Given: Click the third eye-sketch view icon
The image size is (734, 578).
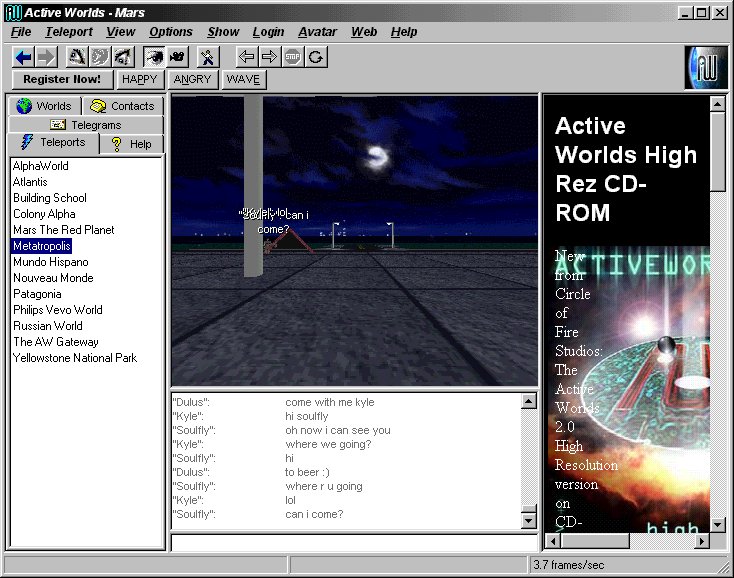Looking at the screenshot, I should 123,57.
